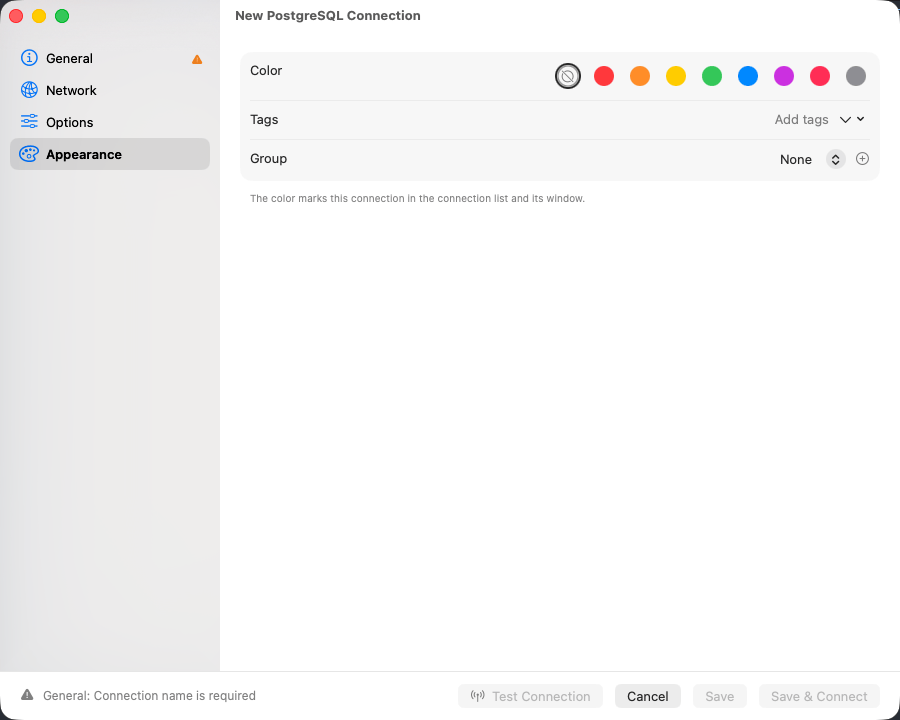Click the plus icon to add group
The width and height of the screenshot is (900, 720).
[862, 158]
